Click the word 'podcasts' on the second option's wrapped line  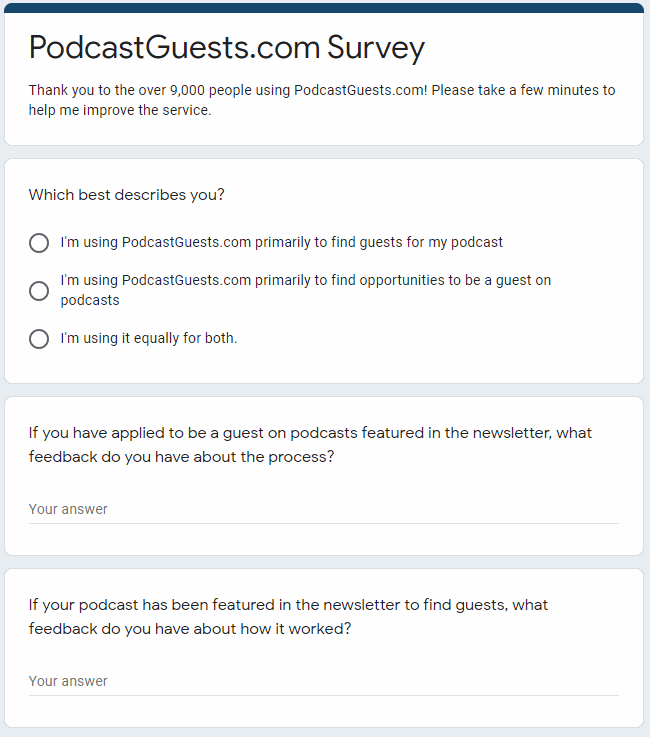coord(90,301)
